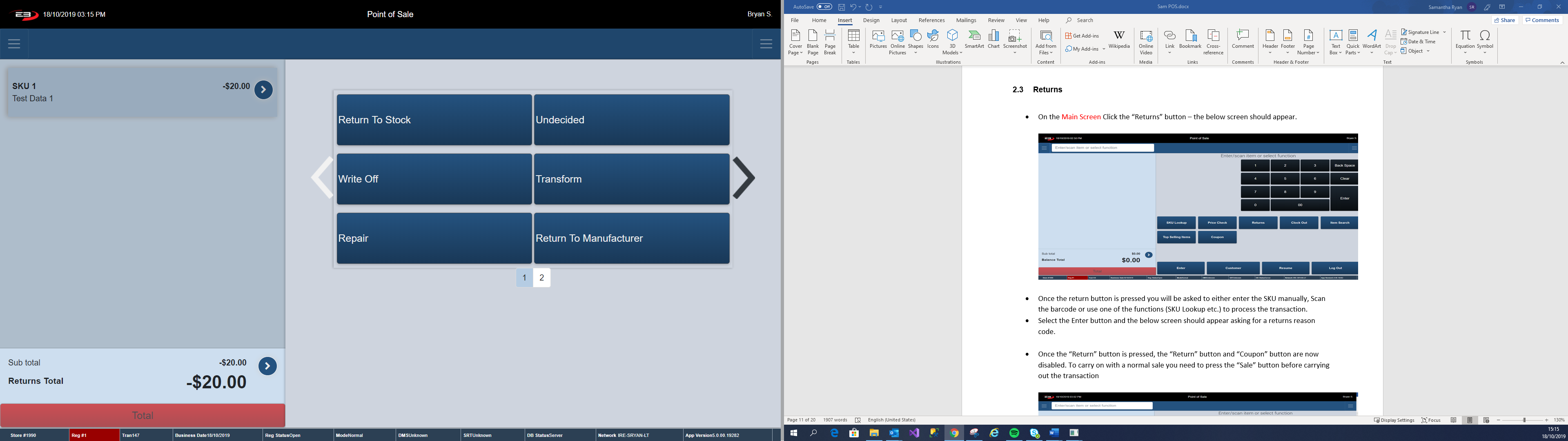Expand the Signature Line dropdown arrow
Screen dimensions: 1568x441
[x=1444, y=32]
